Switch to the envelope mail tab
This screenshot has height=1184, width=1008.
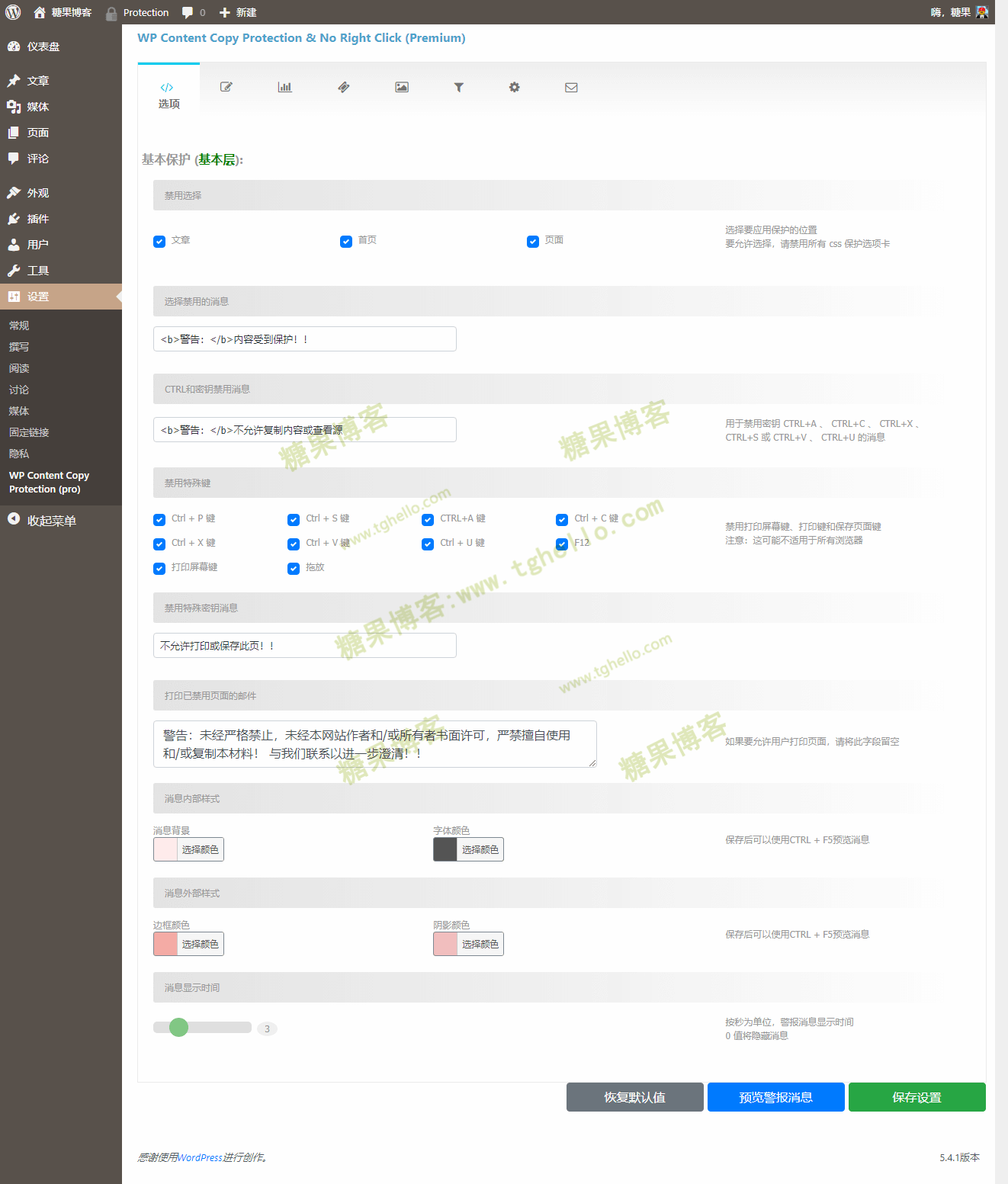[571, 87]
